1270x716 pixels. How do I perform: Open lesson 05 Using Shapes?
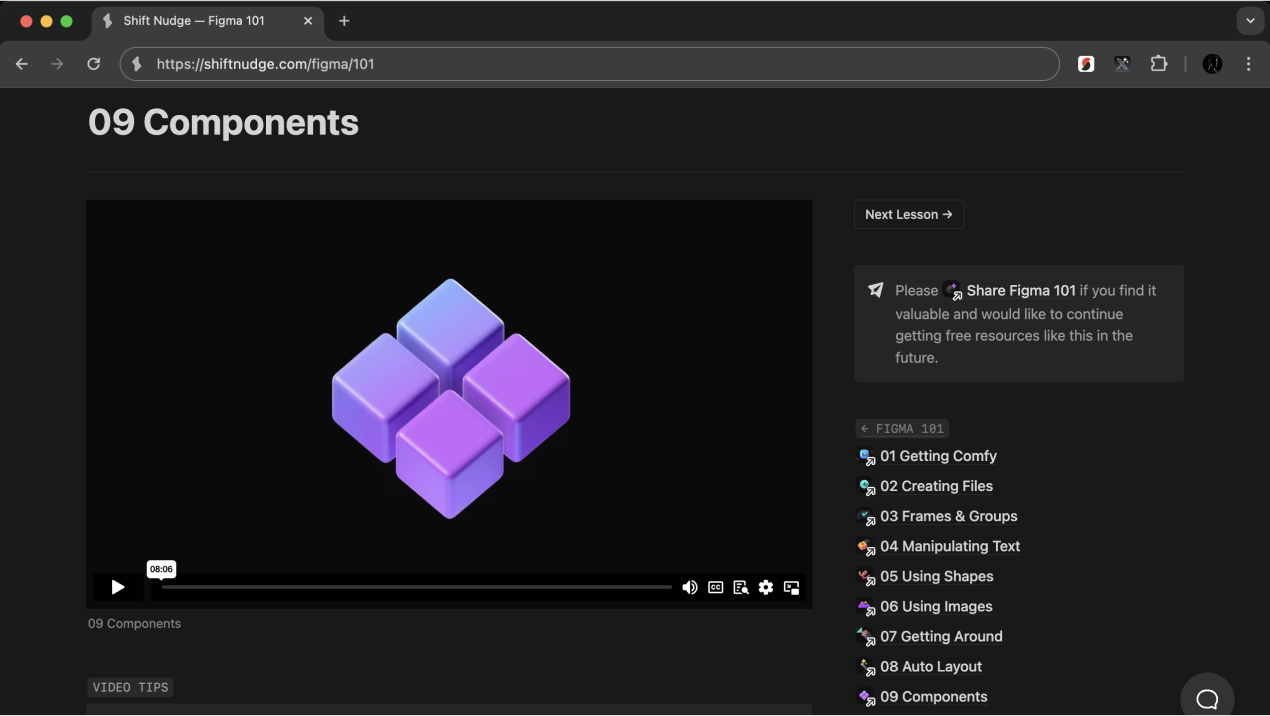(937, 576)
